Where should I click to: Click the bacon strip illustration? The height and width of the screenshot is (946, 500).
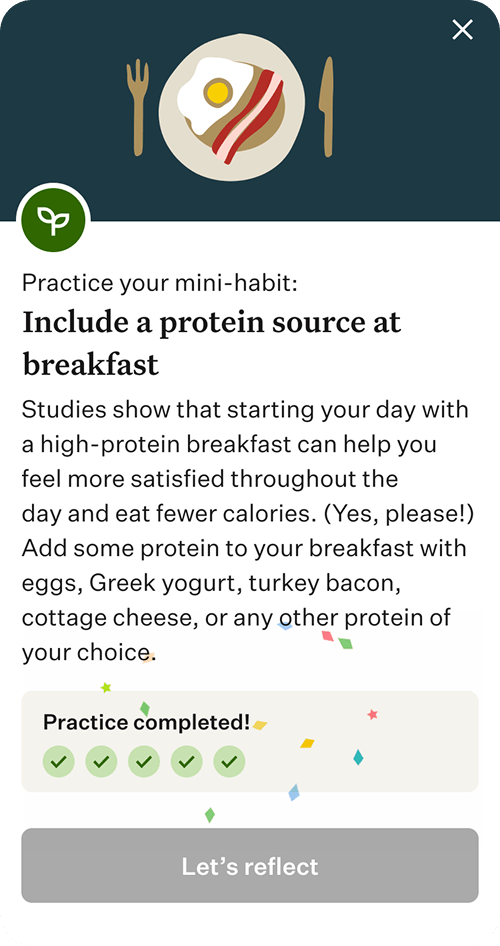(x=247, y=117)
